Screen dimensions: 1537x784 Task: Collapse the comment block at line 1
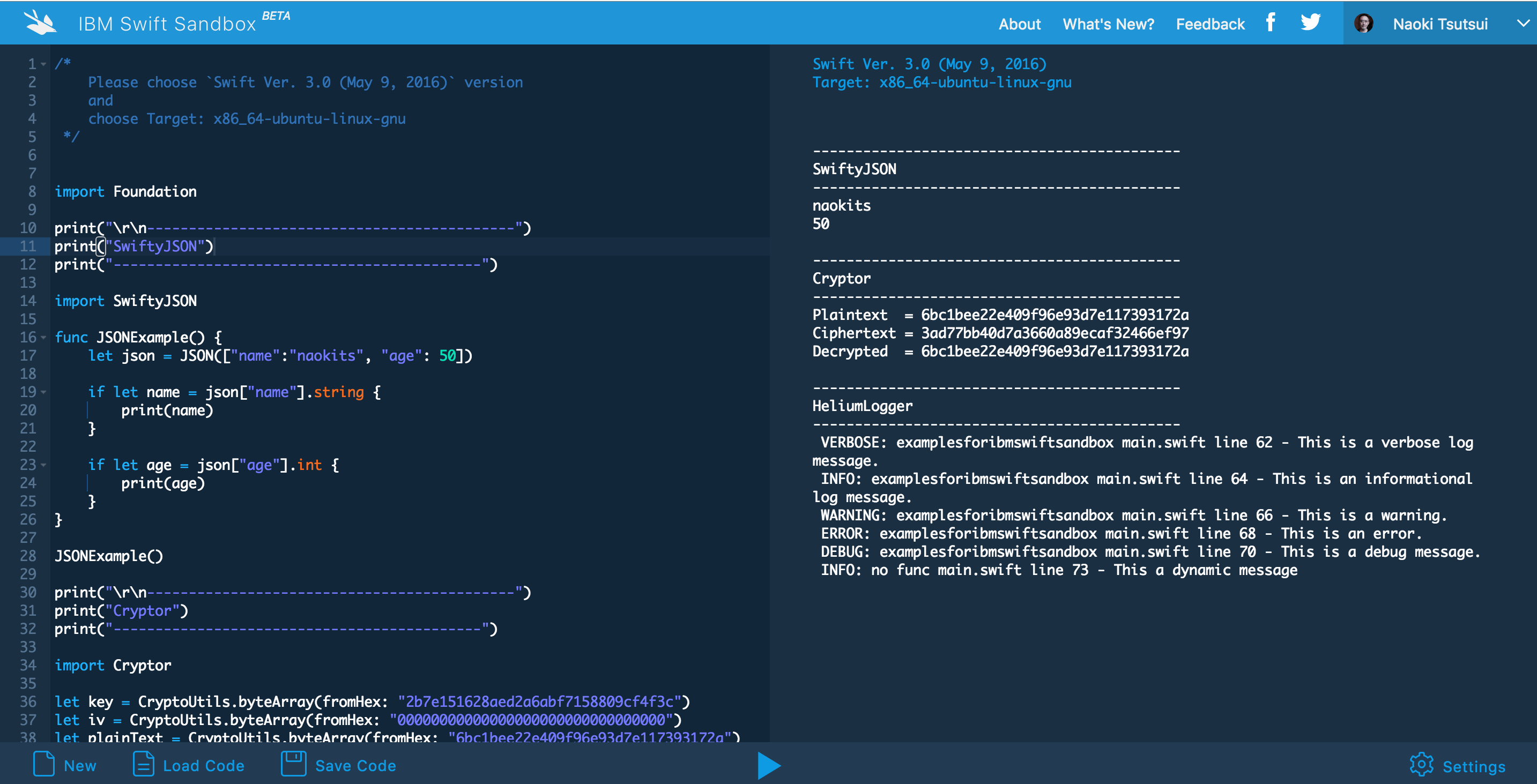[x=43, y=64]
